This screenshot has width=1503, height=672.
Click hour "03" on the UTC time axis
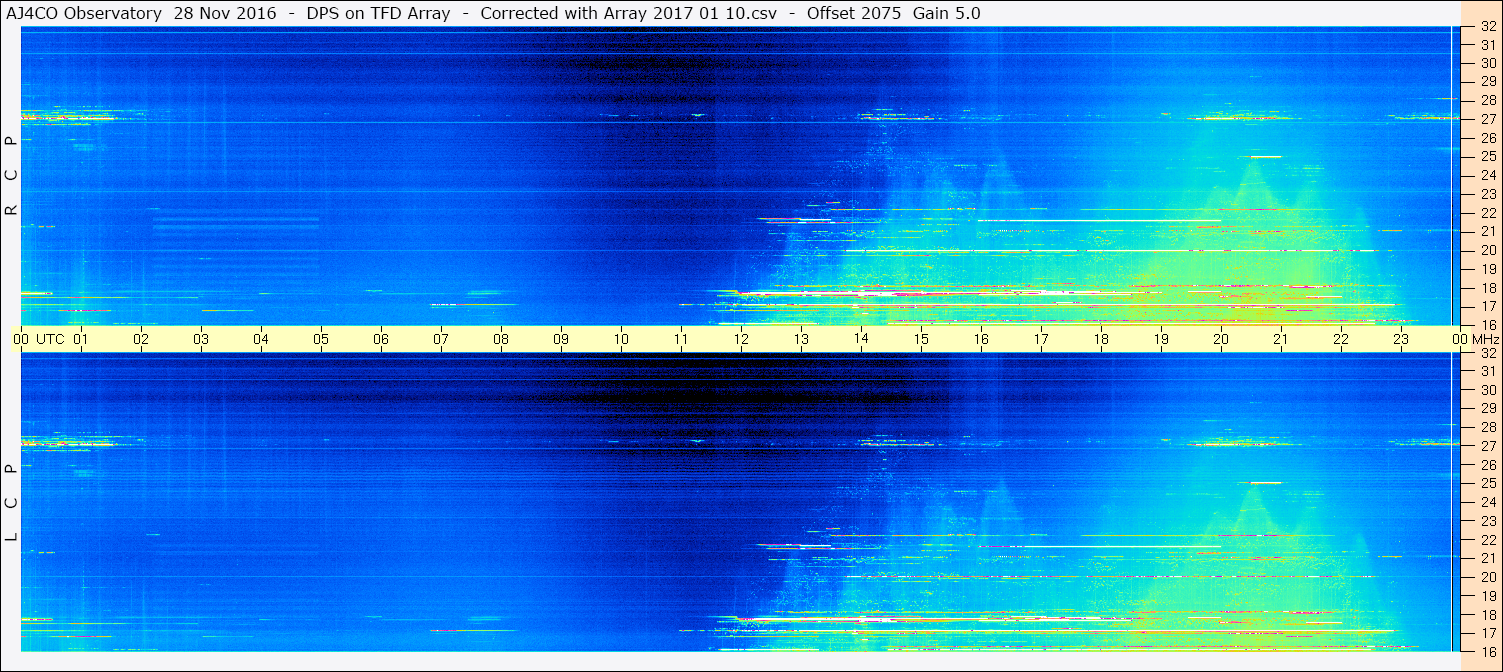click(201, 339)
